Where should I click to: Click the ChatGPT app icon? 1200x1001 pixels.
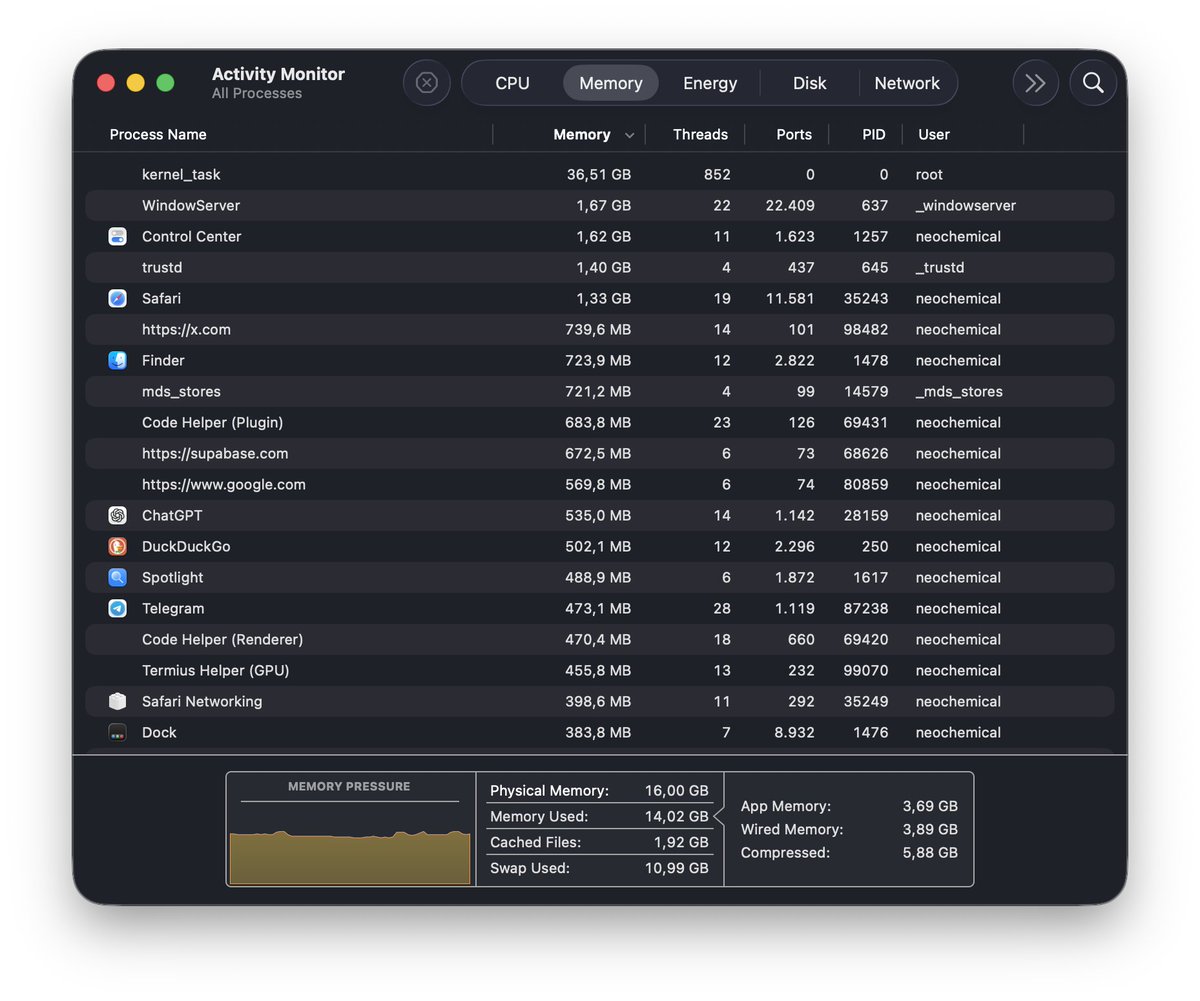pyautogui.click(x=117, y=516)
